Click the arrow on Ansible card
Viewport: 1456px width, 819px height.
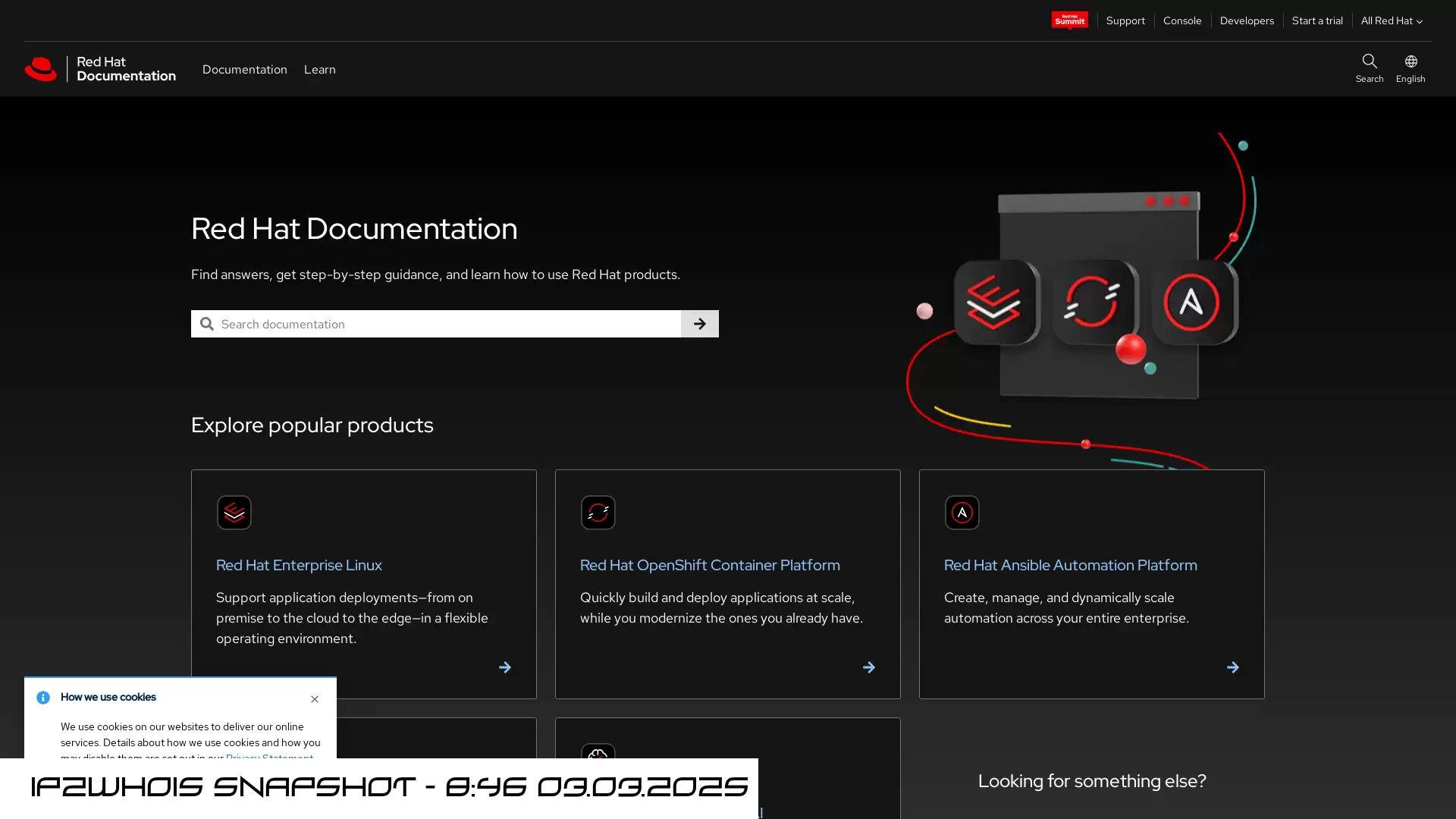coord(1232,667)
